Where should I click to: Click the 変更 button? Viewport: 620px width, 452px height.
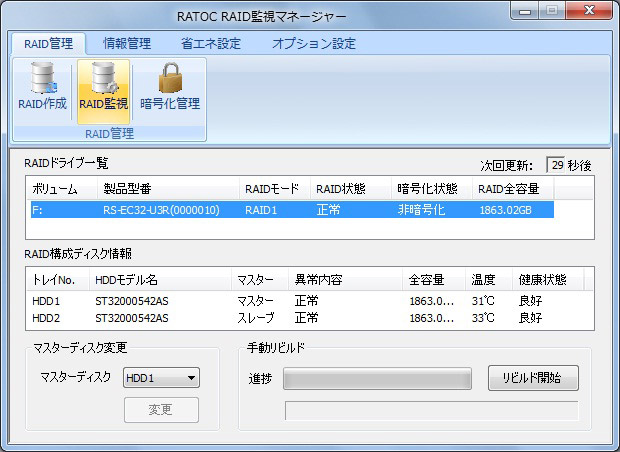click(161, 410)
